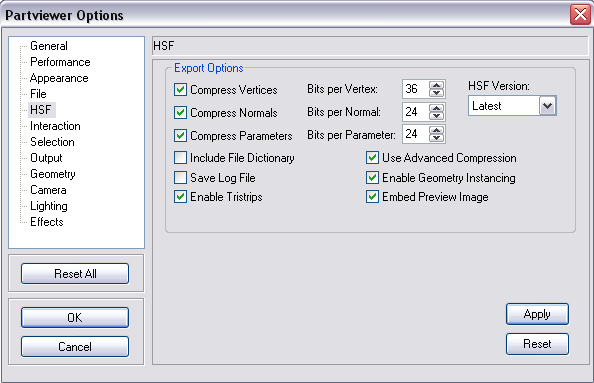Uncheck Use Advanced Compression
594x383 pixels.
(x=372, y=158)
